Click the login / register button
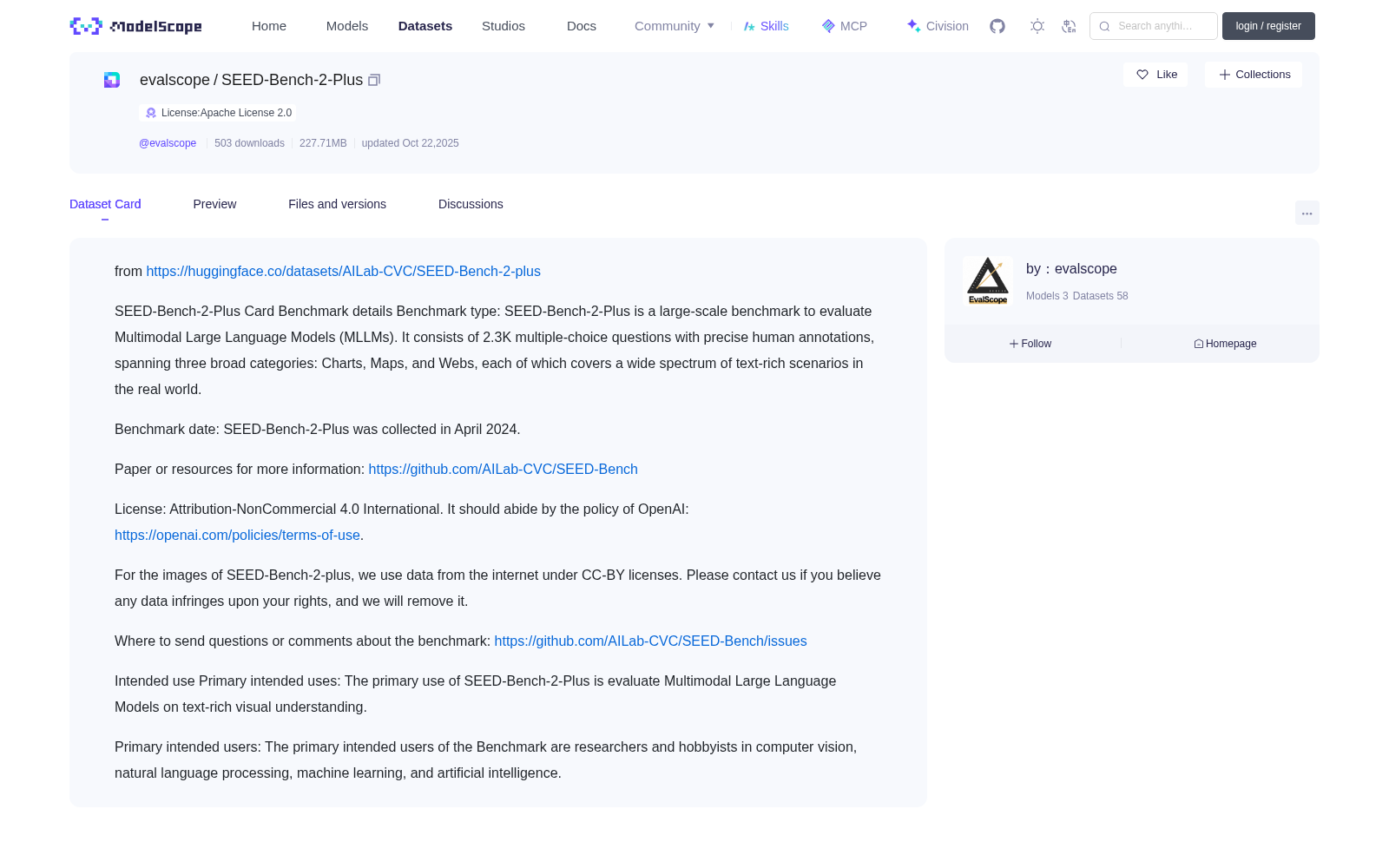 click(x=1268, y=26)
